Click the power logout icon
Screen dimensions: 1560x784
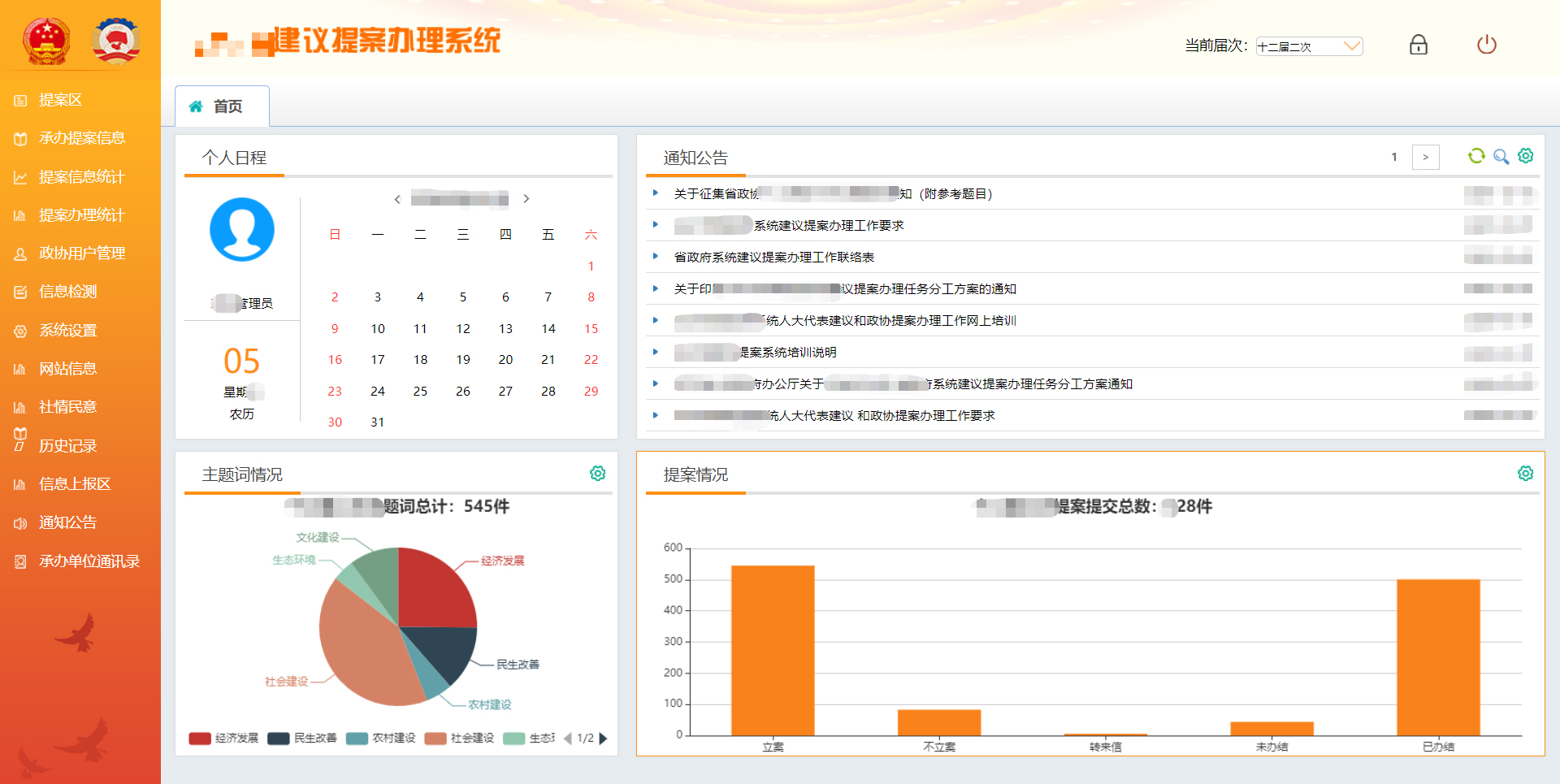coord(1487,45)
